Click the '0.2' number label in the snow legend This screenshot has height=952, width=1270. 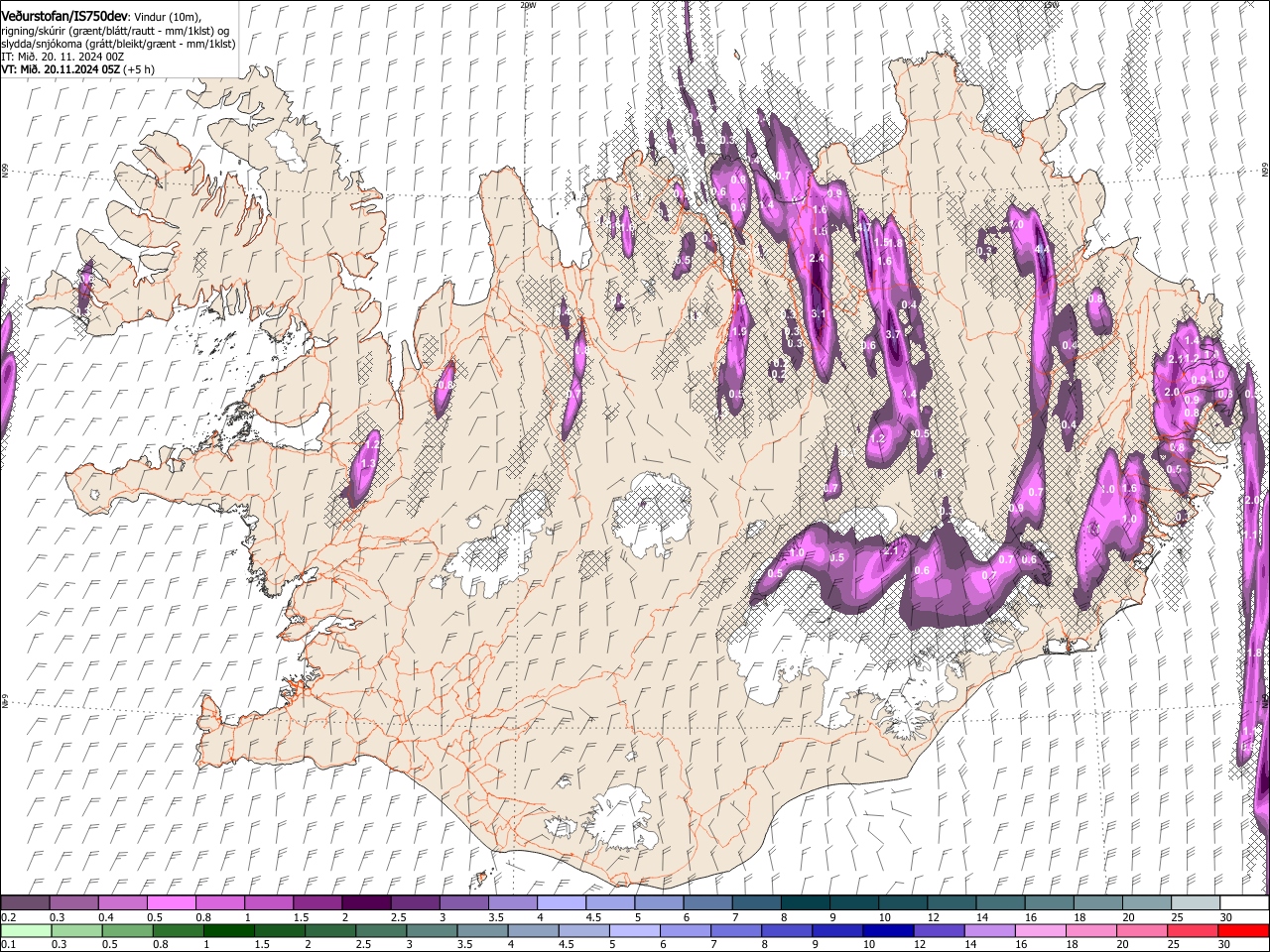[9, 917]
